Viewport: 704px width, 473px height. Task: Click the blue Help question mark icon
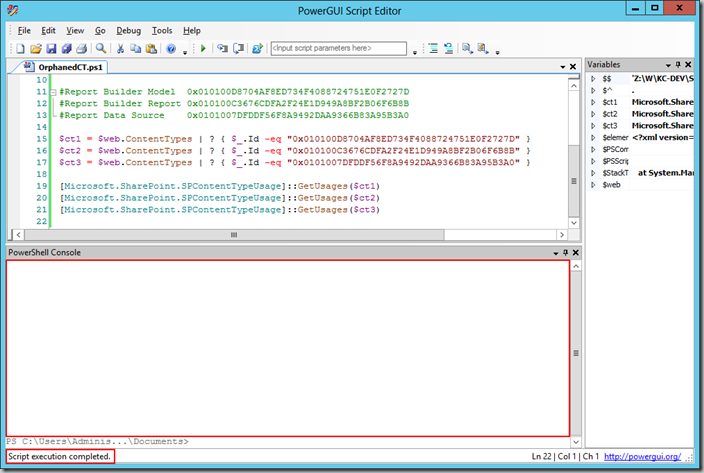click(171, 48)
